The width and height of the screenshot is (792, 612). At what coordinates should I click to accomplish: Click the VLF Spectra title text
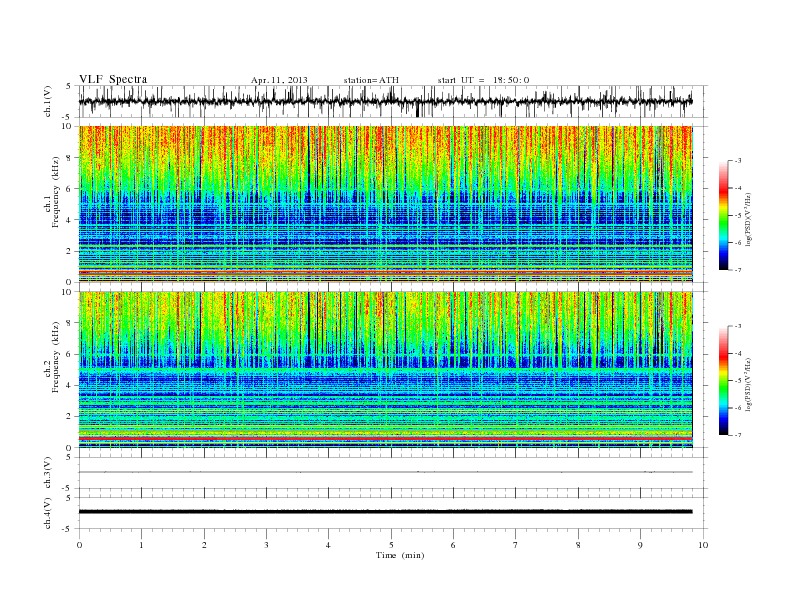(113, 79)
